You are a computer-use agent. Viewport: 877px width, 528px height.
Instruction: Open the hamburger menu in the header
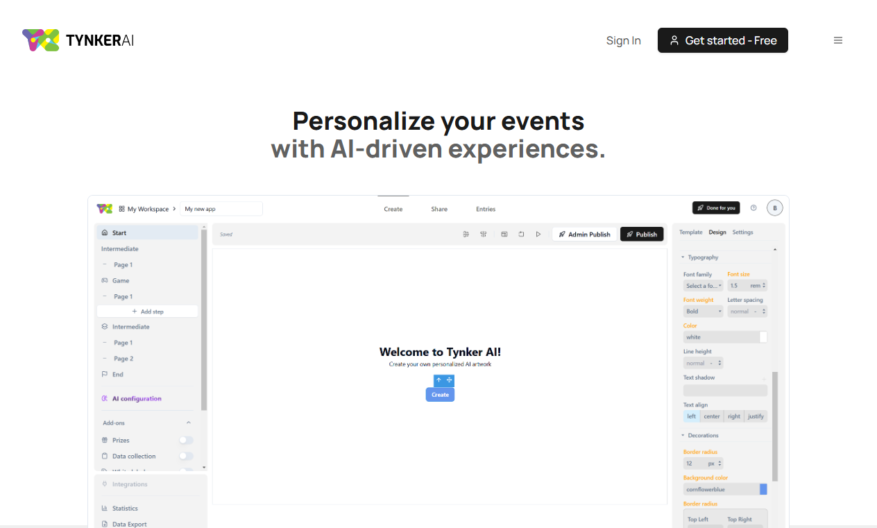[x=838, y=40]
